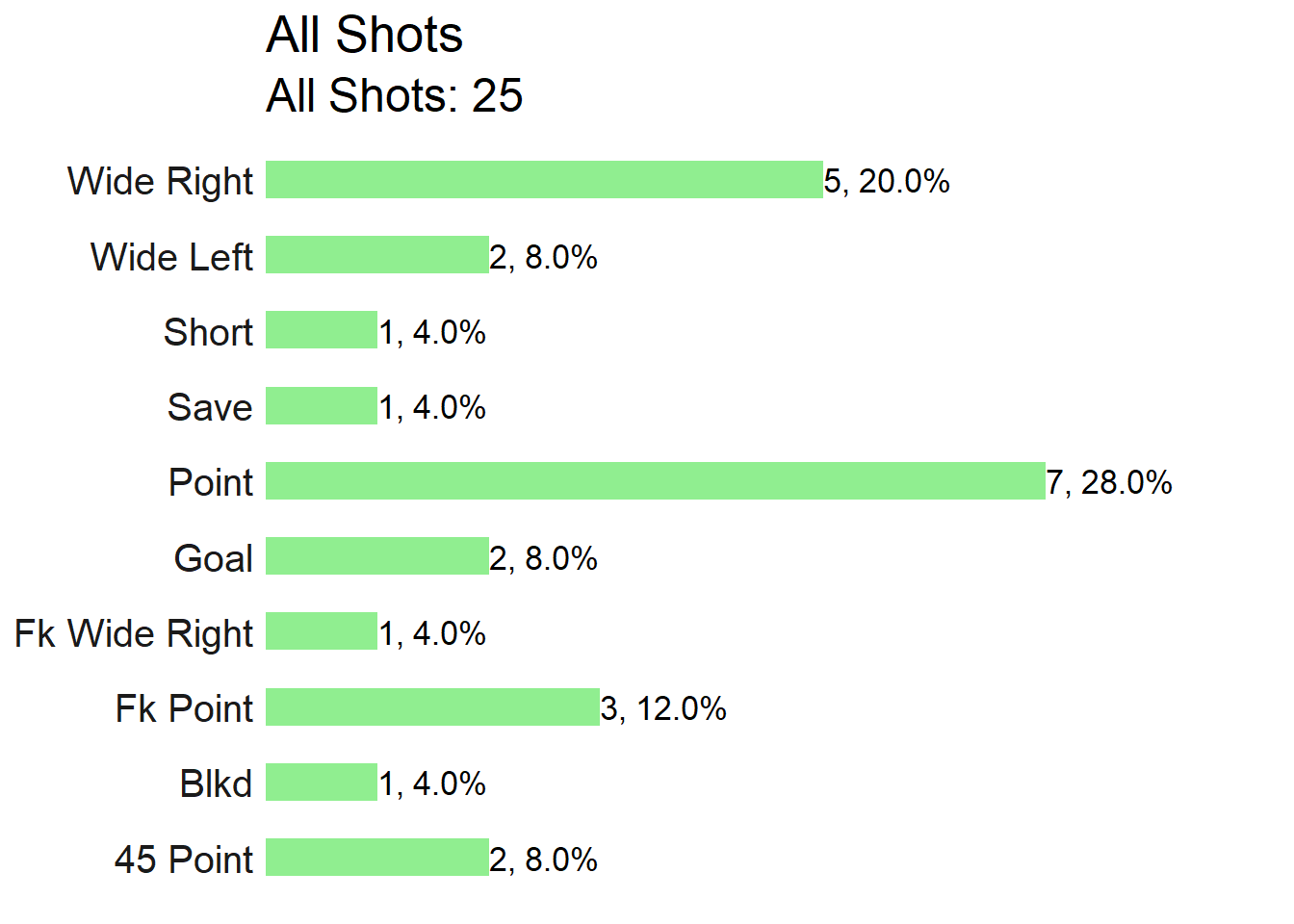1294x924 pixels.
Task: Click the "All Shots: 25" subtitle
Action: point(395,95)
